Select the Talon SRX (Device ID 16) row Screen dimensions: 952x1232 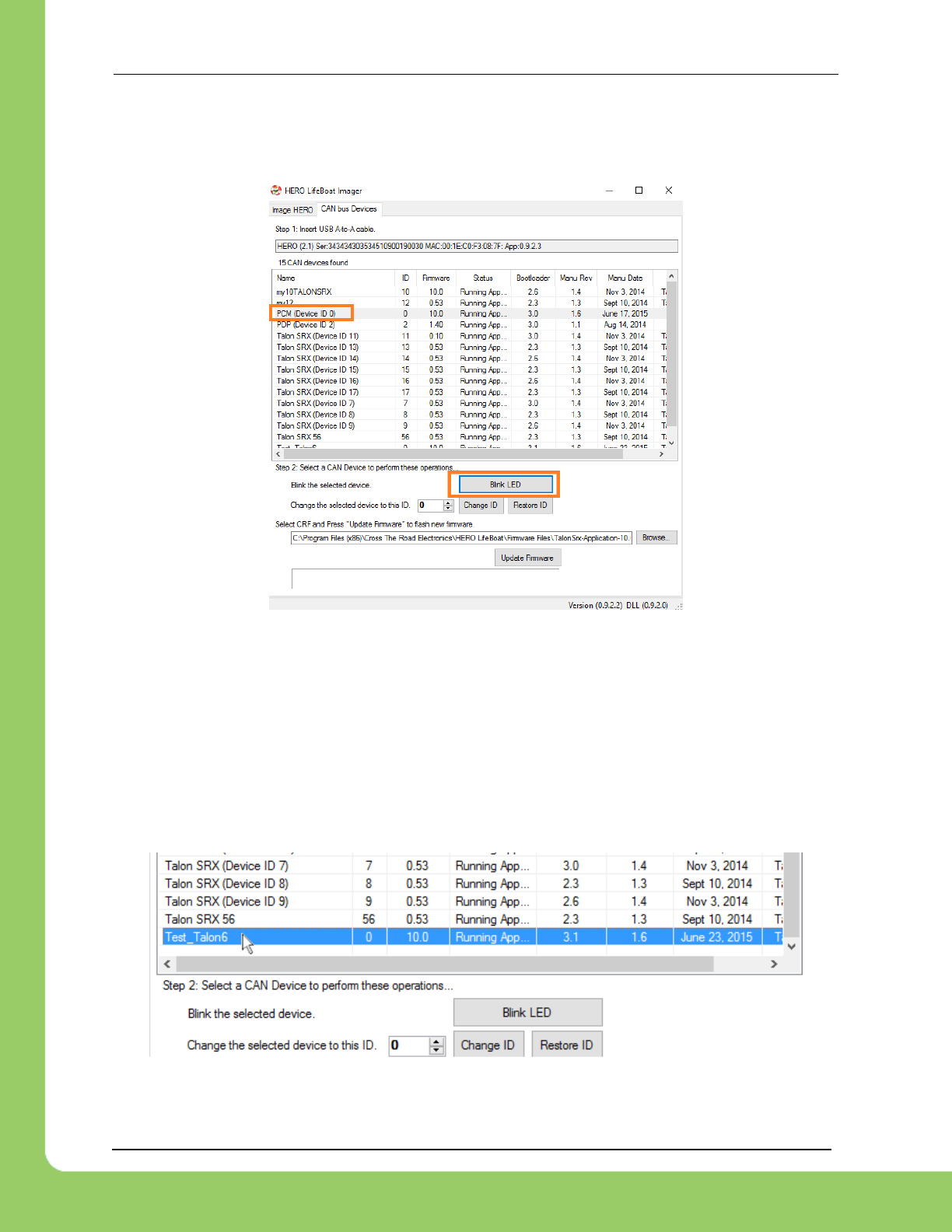[x=470, y=381]
